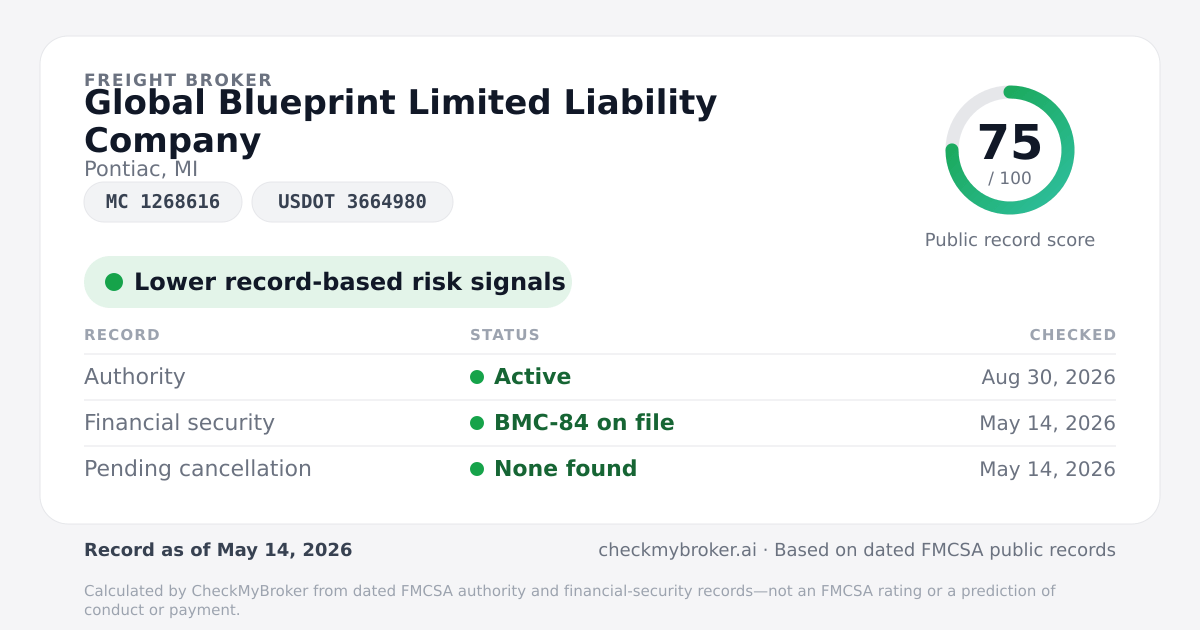Click the RECORD column header
The image size is (1200, 630).
click(122, 335)
